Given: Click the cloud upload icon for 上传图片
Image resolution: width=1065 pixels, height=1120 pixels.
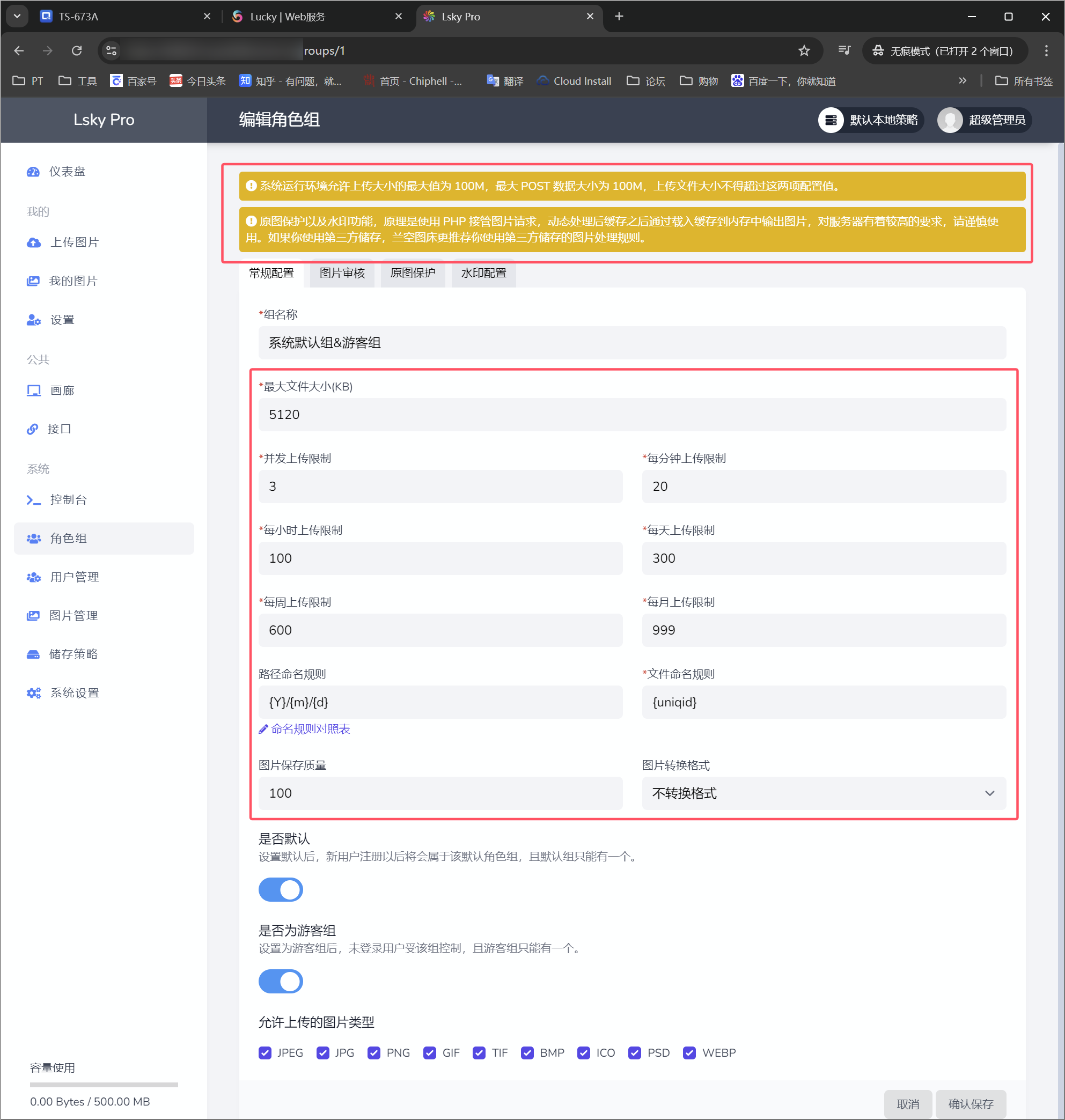Looking at the screenshot, I should click(33, 242).
